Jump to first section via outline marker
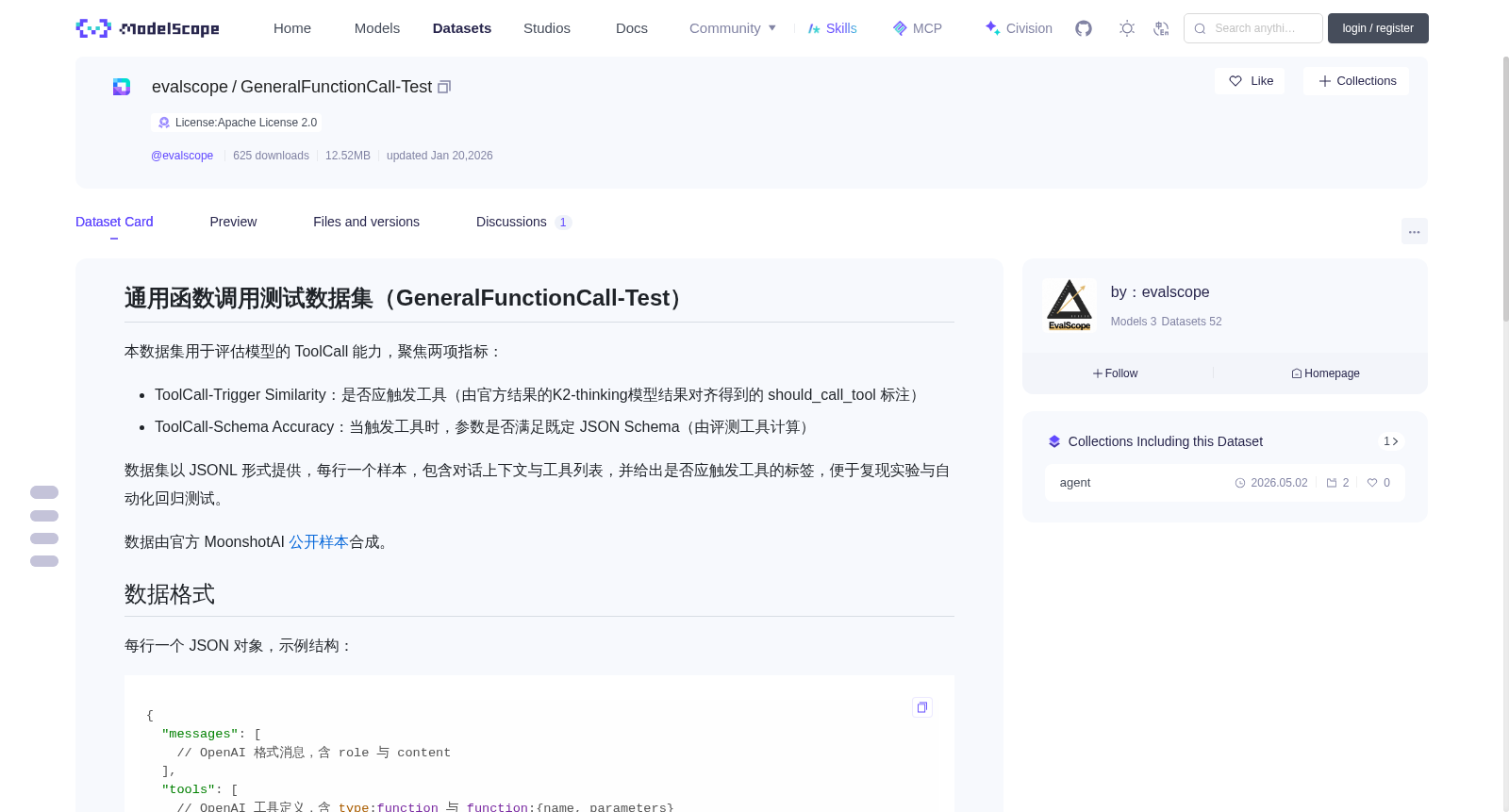The image size is (1509, 812). click(44, 492)
